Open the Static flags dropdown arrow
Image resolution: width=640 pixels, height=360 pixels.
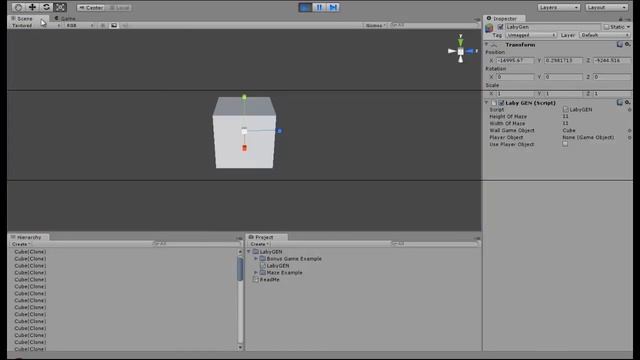(628, 27)
